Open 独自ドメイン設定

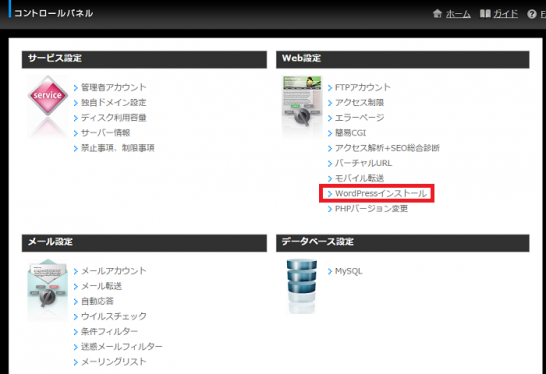click(x=114, y=102)
